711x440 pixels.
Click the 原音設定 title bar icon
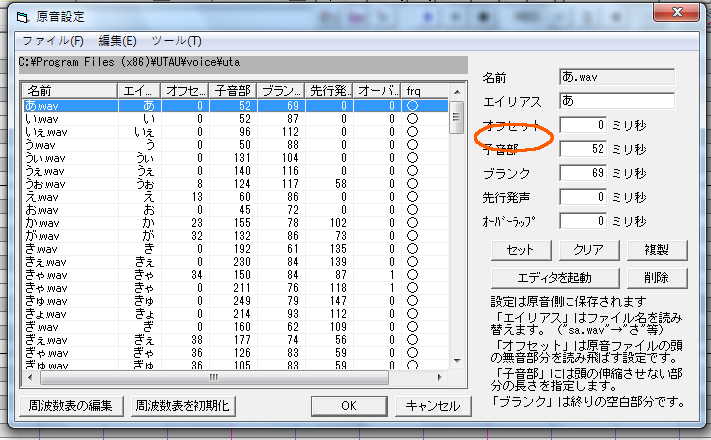click(x=22, y=17)
